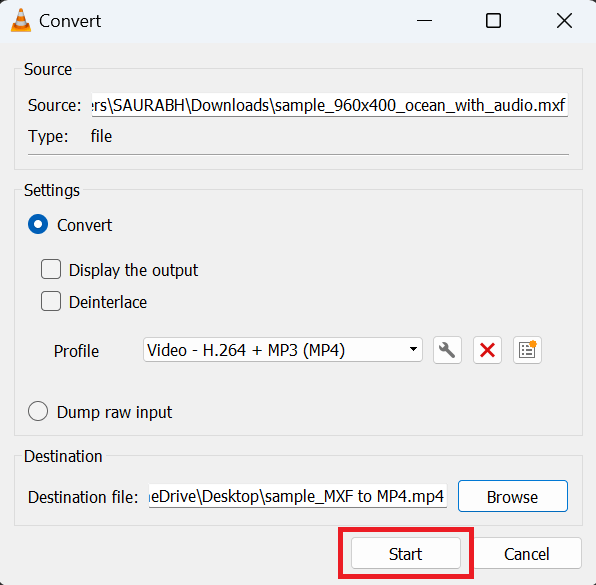Click the "Destination file:" label
Screen dimensions: 596x585
83,497
